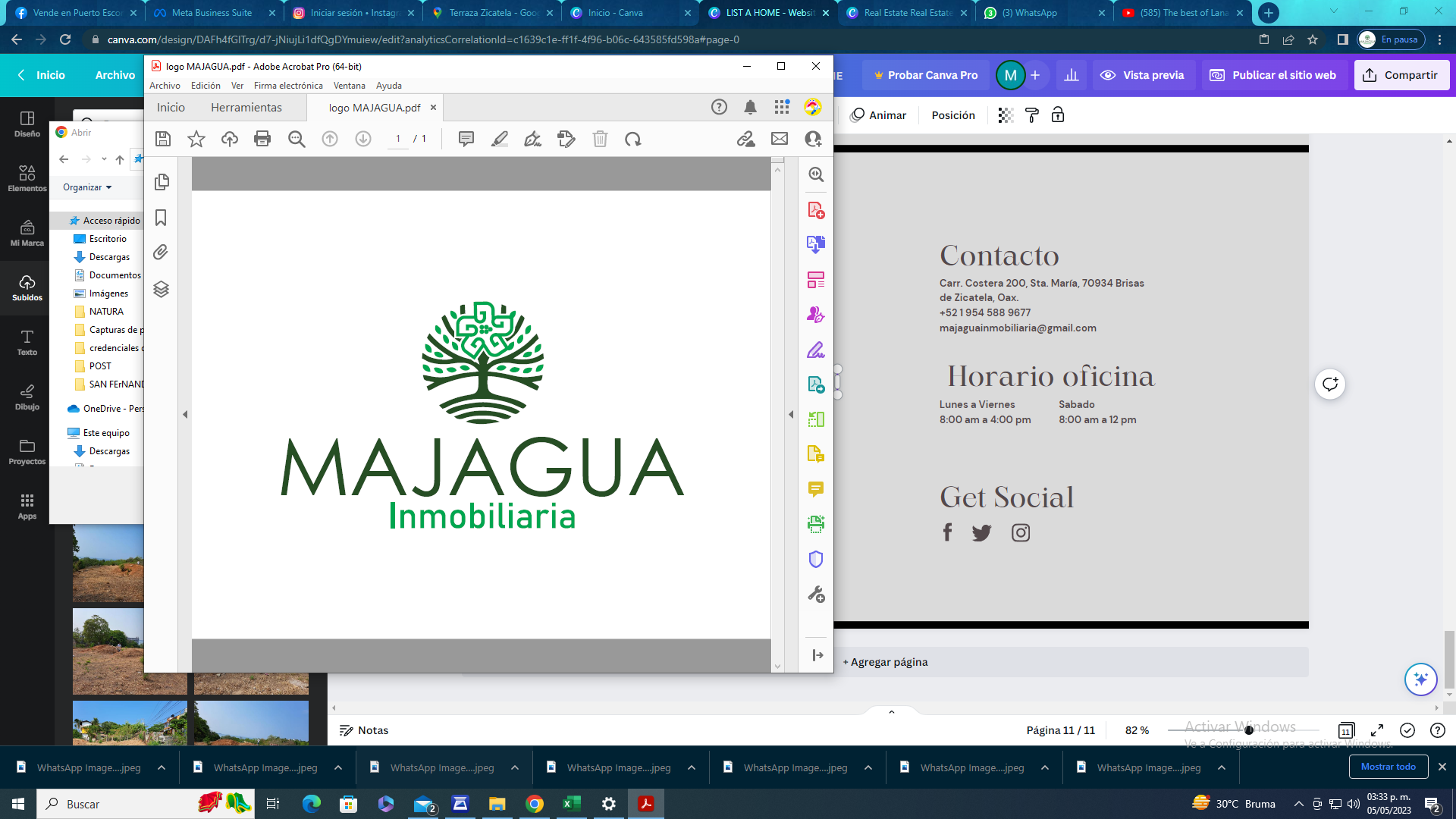
Task: Send PDF by email envelope icon
Action: [x=780, y=139]
